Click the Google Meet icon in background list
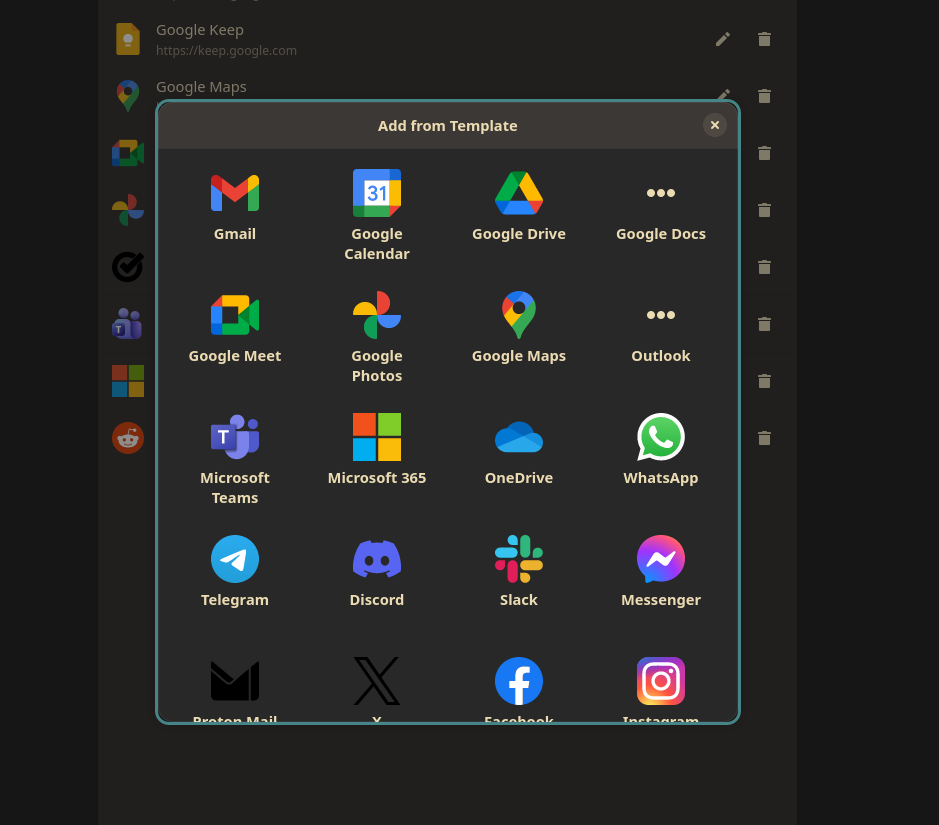939x825 pixels. tap(128, 153)
